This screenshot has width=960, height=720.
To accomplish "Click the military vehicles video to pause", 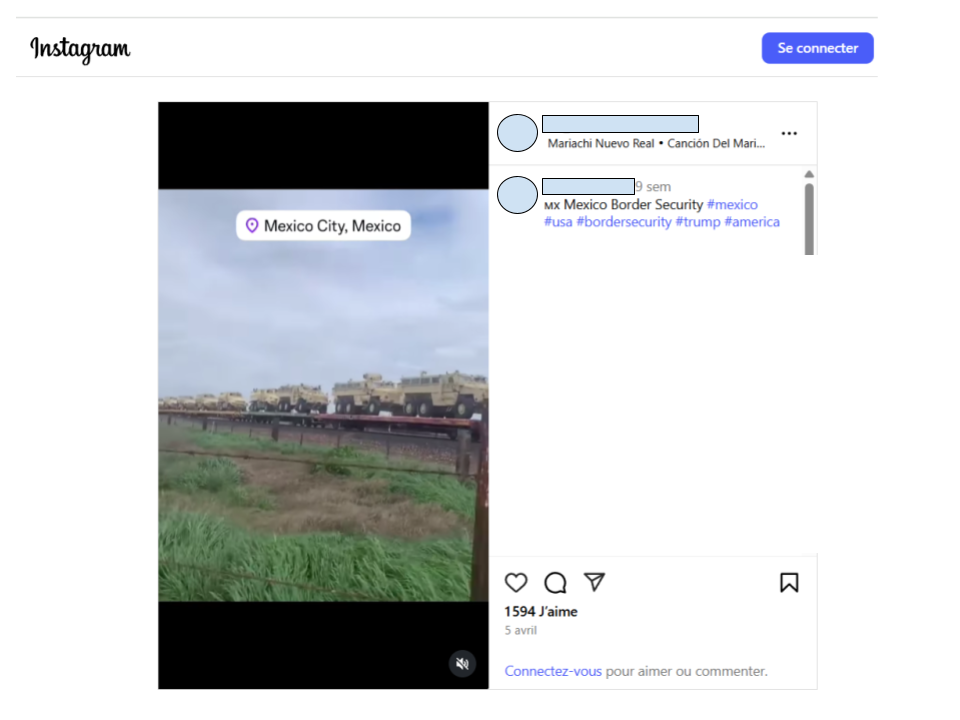I will 323,396.
